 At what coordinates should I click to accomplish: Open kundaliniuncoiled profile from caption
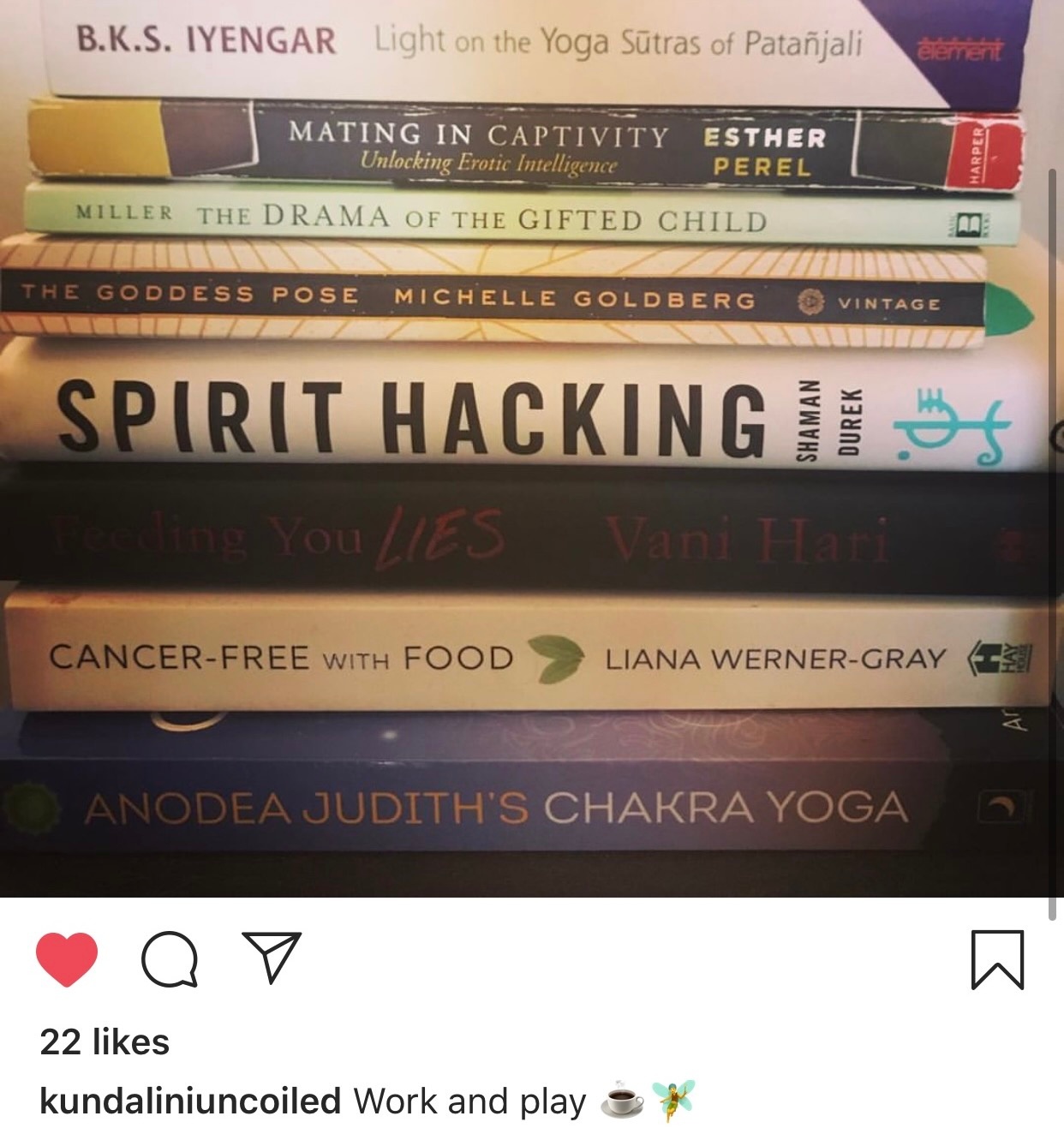tap(190, 1101)
